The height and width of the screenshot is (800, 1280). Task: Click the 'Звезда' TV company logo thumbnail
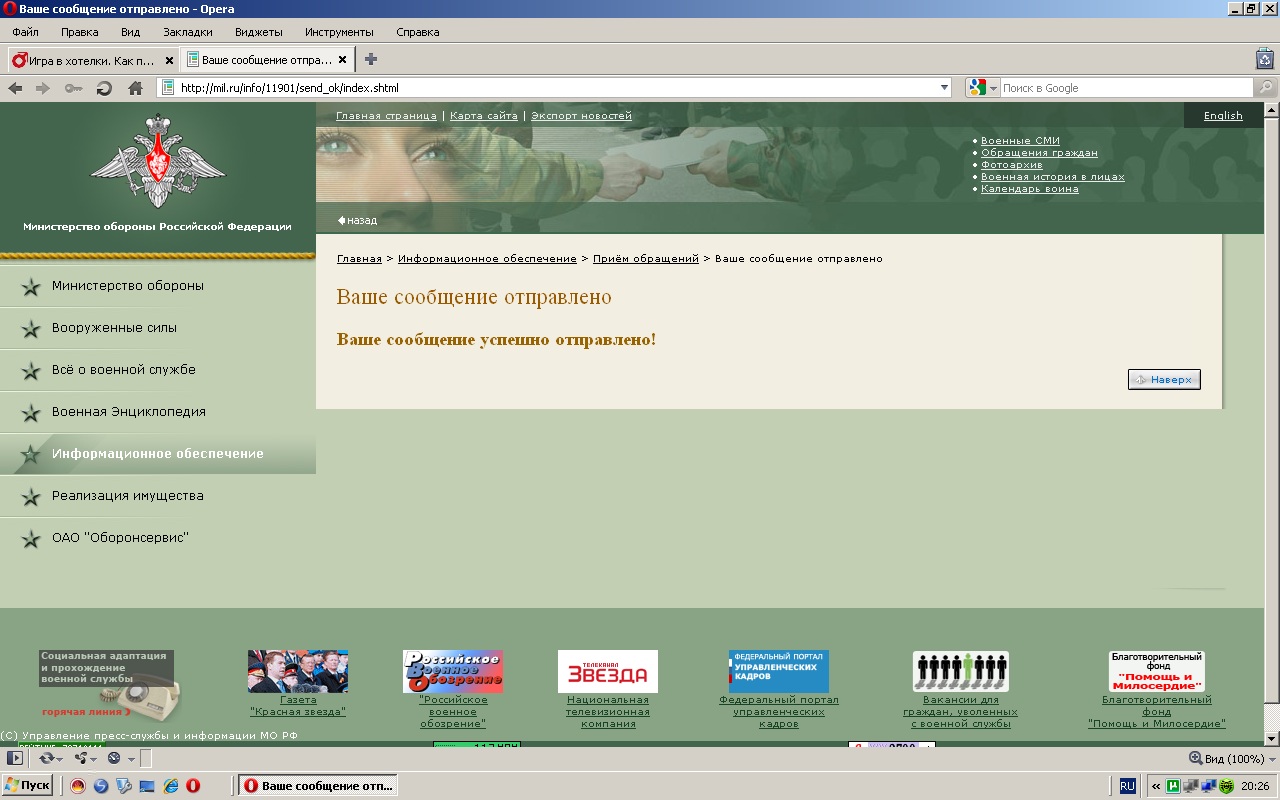[608, 671]
